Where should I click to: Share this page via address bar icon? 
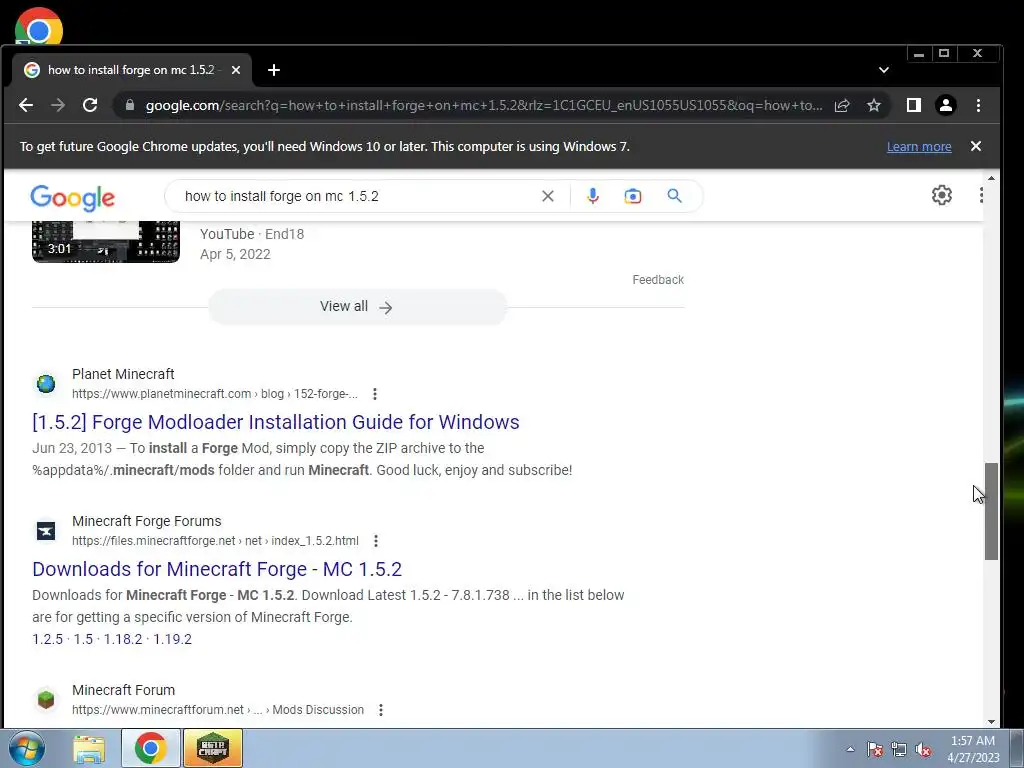(842, 105)
